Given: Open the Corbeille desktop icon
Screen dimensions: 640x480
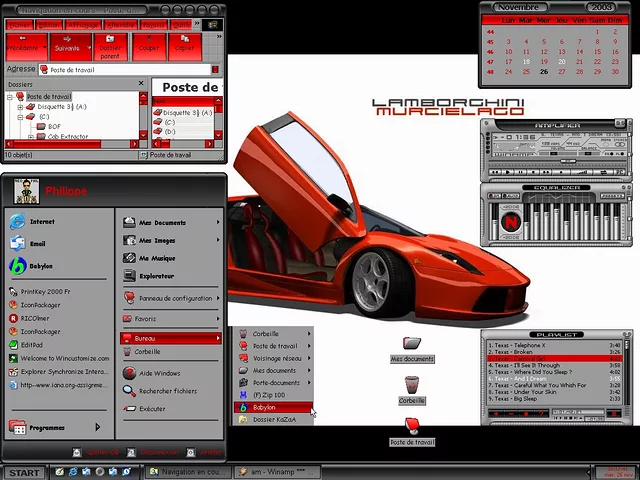Looking at the screenshot, I should click(x=412, y=385).
